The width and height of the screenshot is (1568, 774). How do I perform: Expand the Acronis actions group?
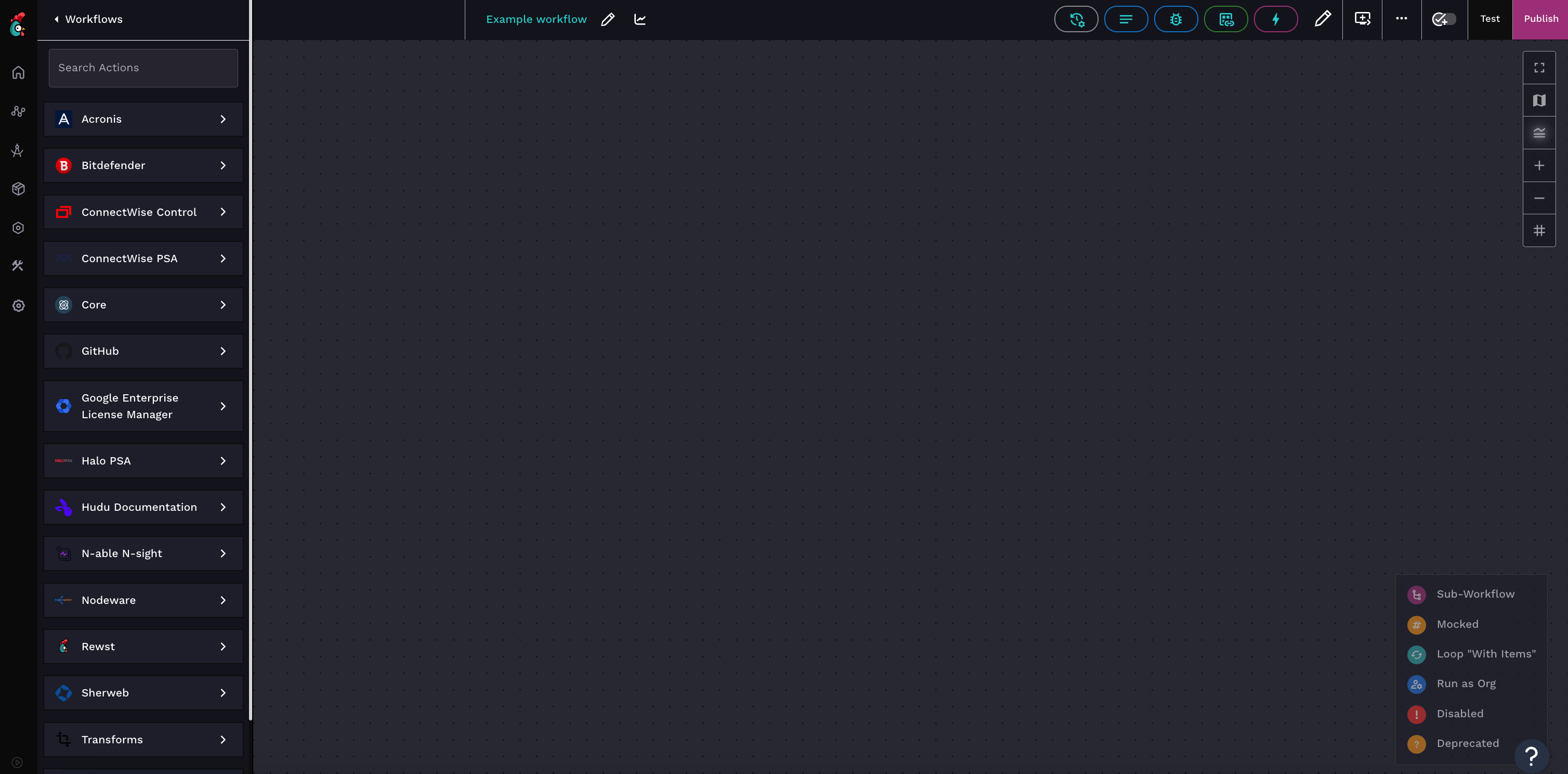click(x=143, y=119)
